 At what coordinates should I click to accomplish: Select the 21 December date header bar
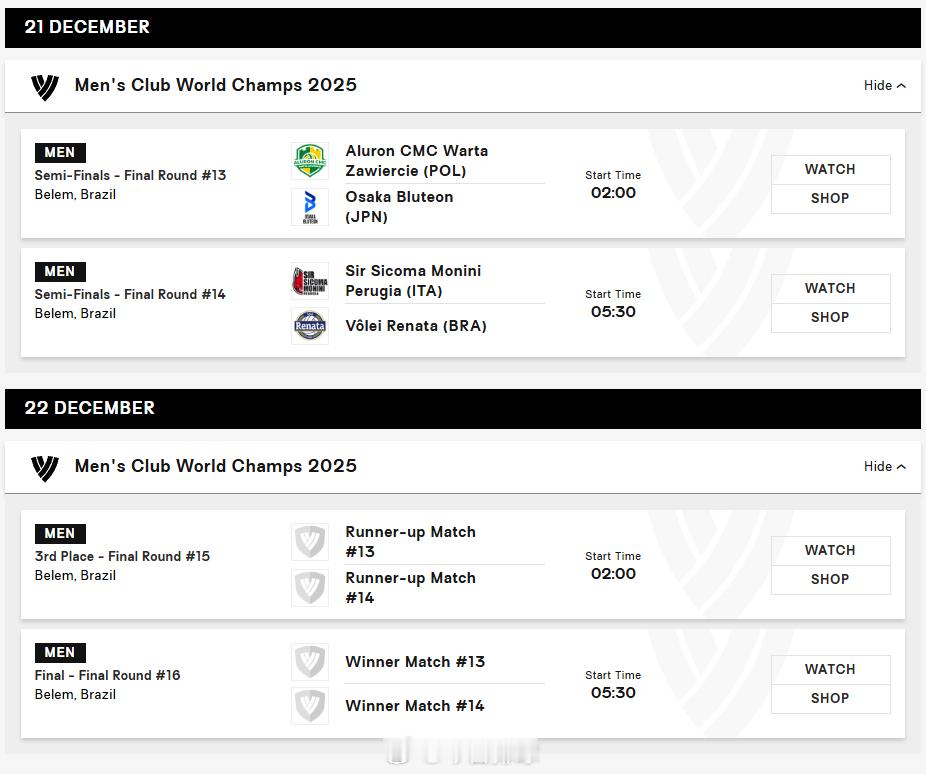click(x=462, y=28)
